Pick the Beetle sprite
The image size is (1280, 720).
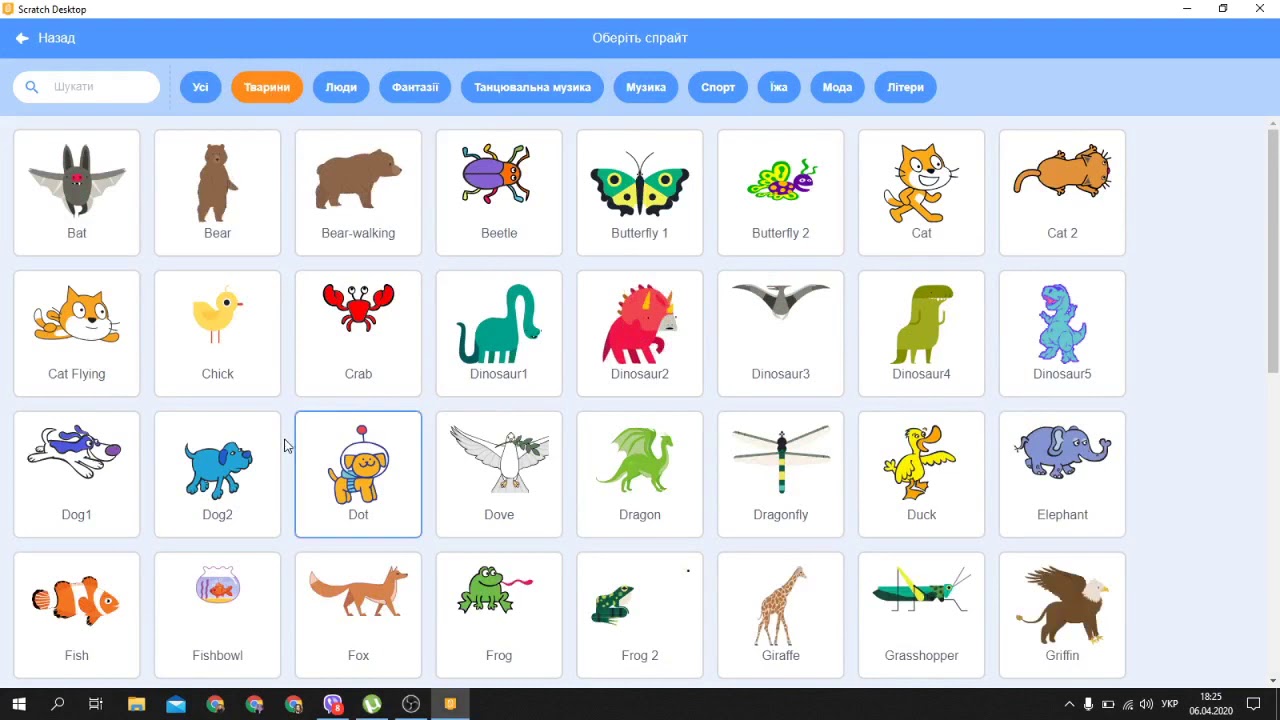499,192
